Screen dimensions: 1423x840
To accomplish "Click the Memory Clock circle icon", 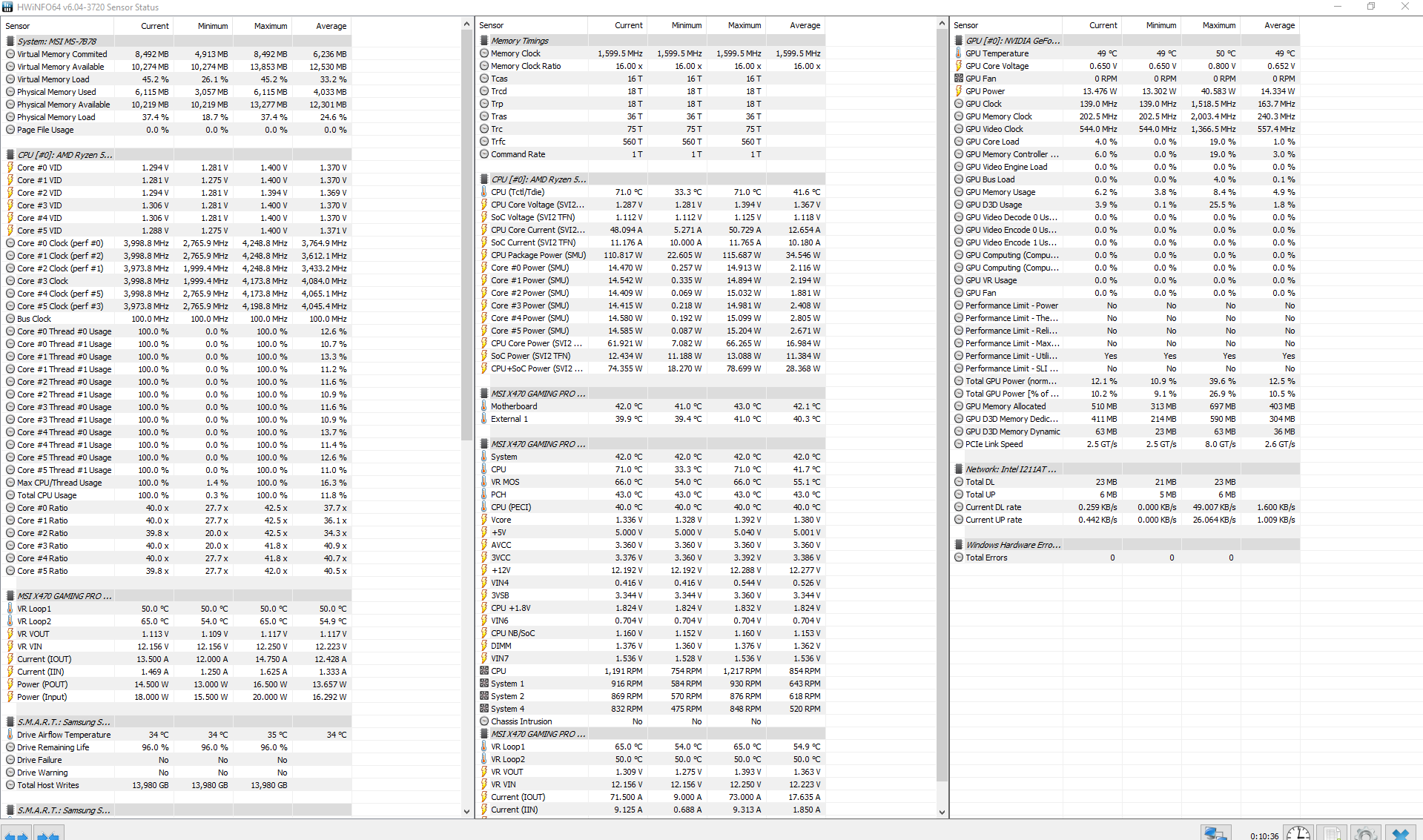I will pos(484,53).
